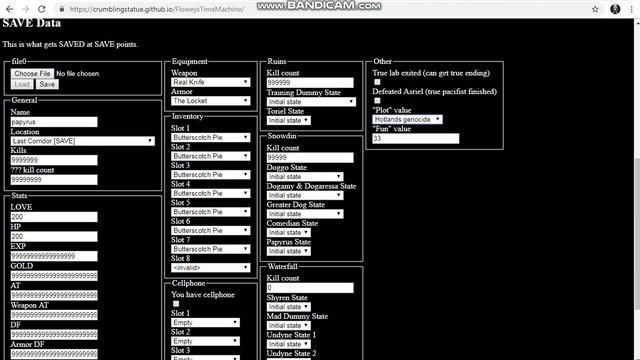Screen dimensions: 640x360
Task: Edit the Ruins Kill count field
Action: click(310, 82)
